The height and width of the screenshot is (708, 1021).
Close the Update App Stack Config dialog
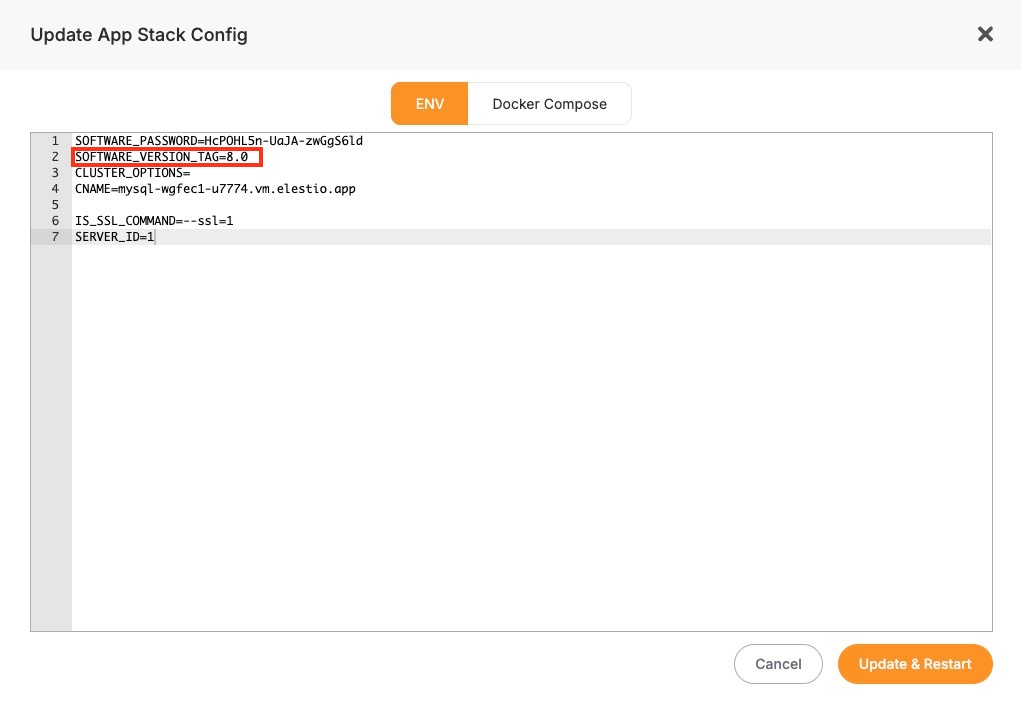click(x=985, y=35)
